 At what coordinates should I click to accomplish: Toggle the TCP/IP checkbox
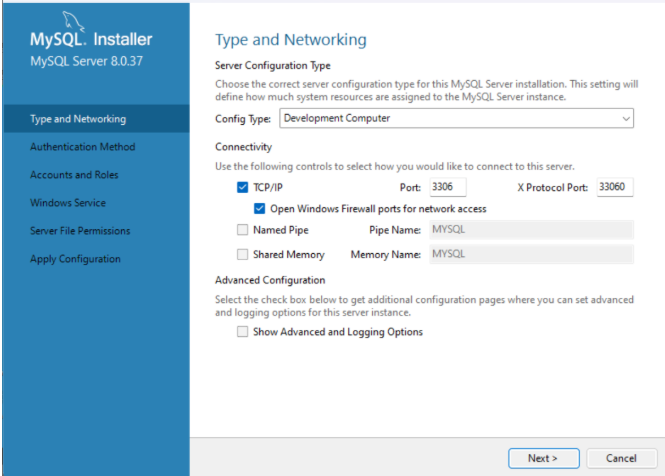(x=242, y=187)
